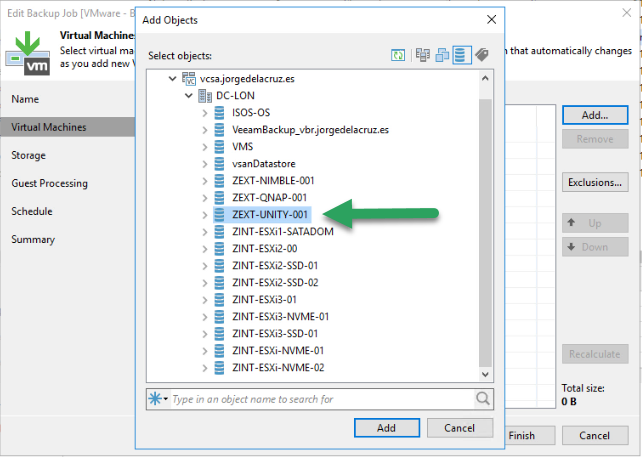The width and height of the screenshot is (642, 457).
Task: Switch to Hosts and Clusters view icon
Action: [423, 55]
